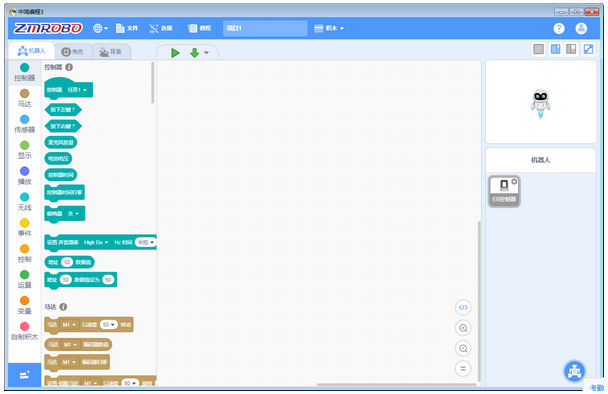Select the orange 控制 category swatch

[24, 249]
